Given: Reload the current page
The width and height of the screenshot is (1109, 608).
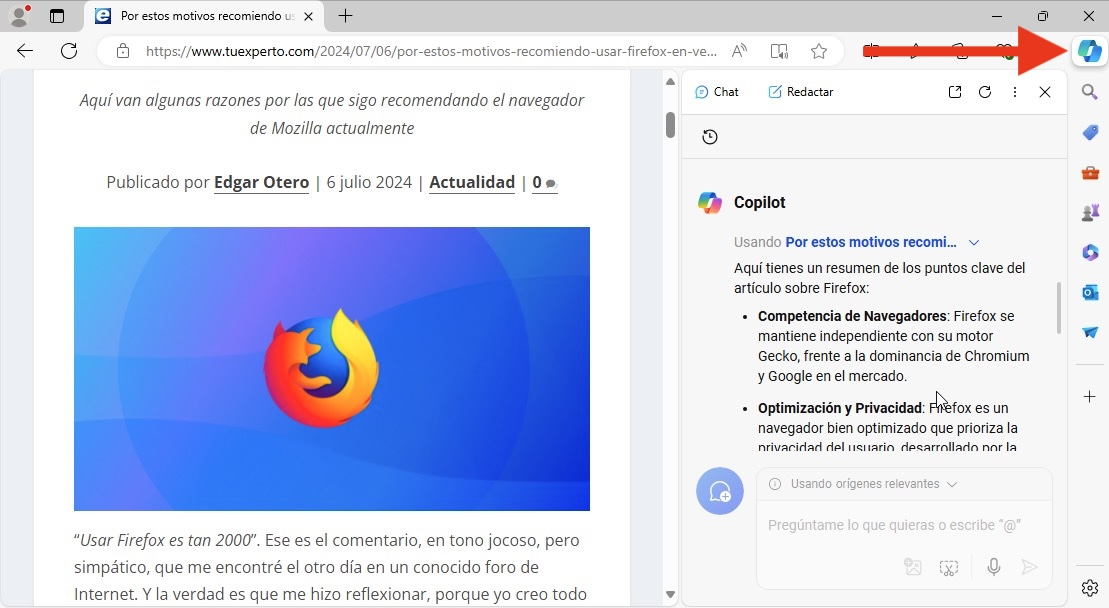Looking at the screenshot, I should pyautogui.click(x=69, y=51).
